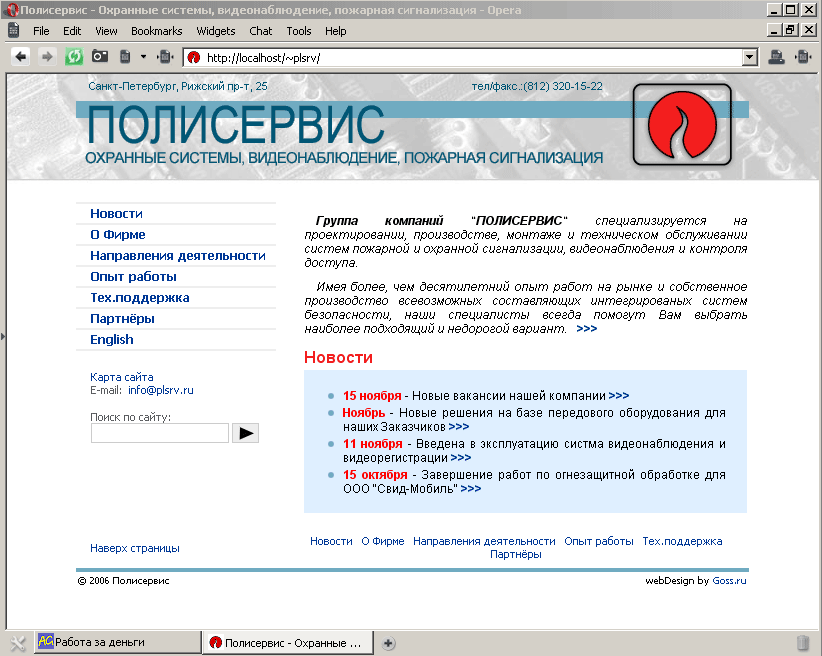Click the site search text field
The image size is (822, 656).
[159, 433]
